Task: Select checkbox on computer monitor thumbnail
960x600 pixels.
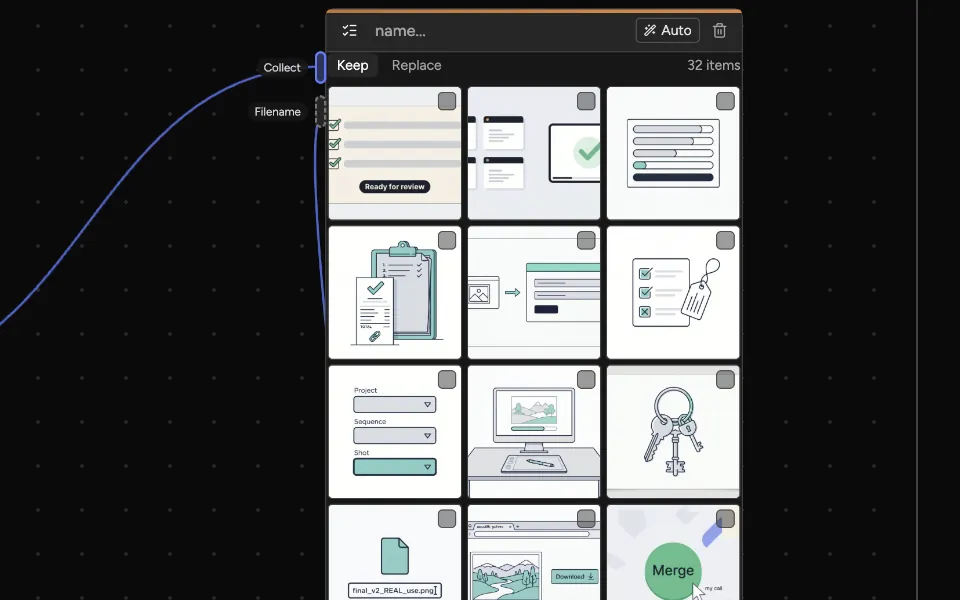Action: pos(586,379)
